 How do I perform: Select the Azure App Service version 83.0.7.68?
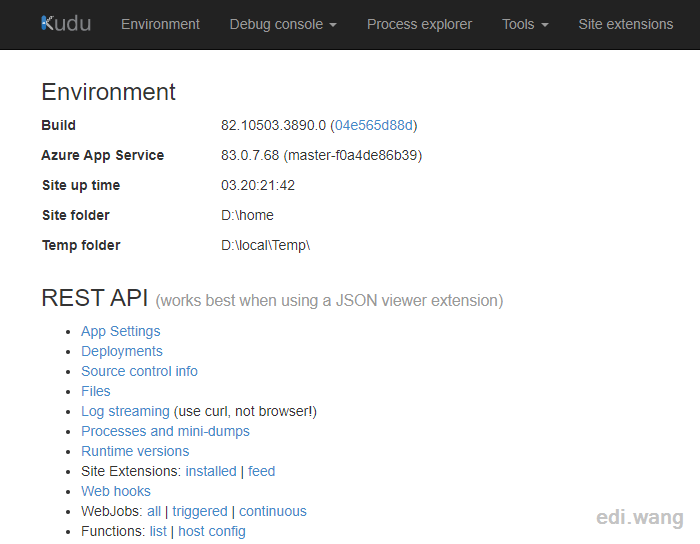click(250, 155)
